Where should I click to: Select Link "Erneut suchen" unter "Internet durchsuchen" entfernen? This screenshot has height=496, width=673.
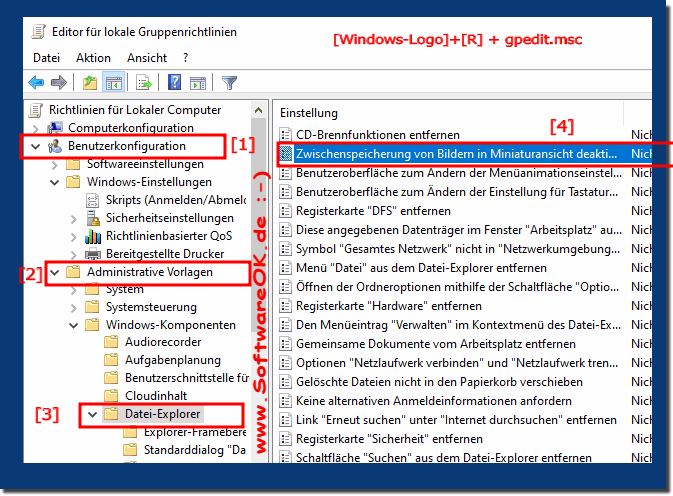click(x=456, y=420)
